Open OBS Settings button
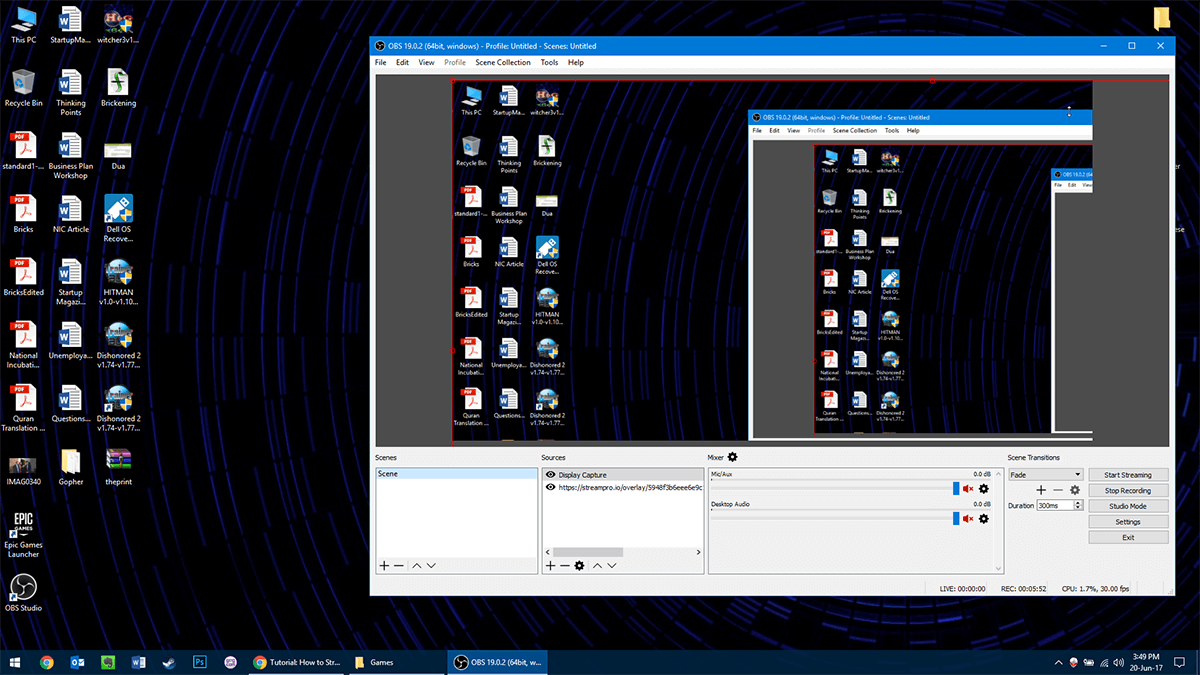 click(x=1128, y=522)
